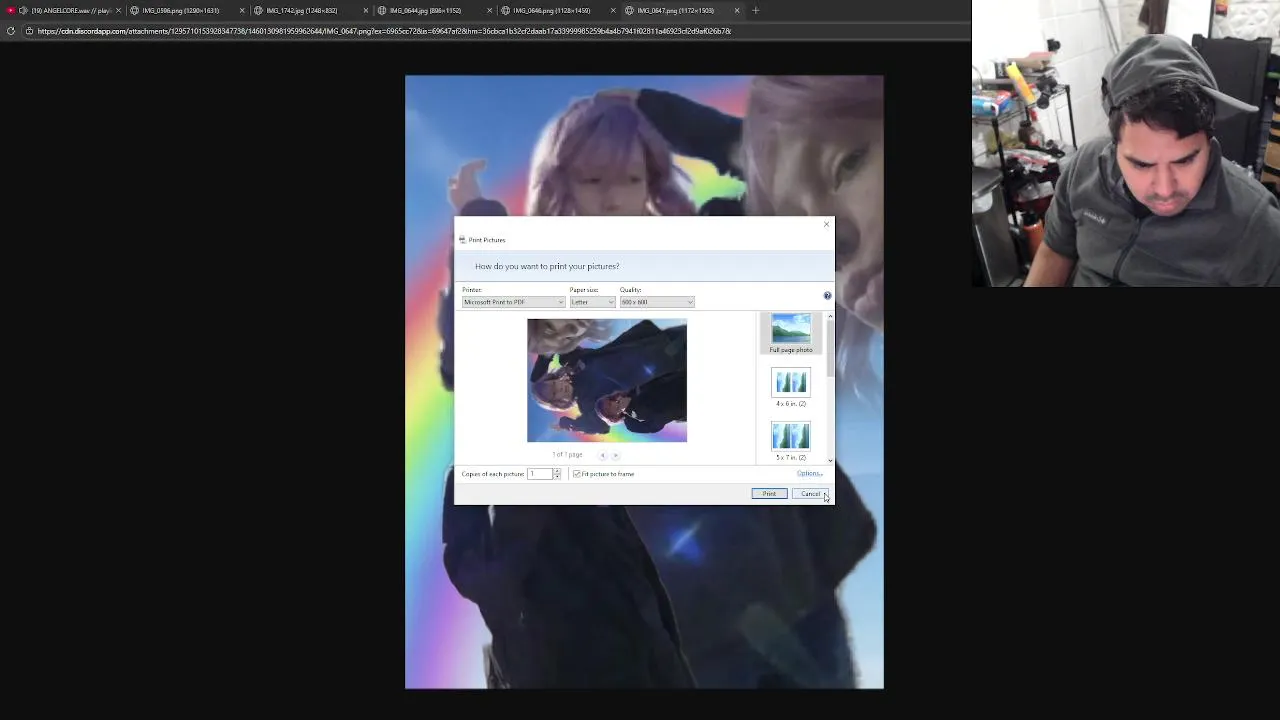Close the Print Pictures dialog
Screen dimensions: 1280x720
pos(826,224)
